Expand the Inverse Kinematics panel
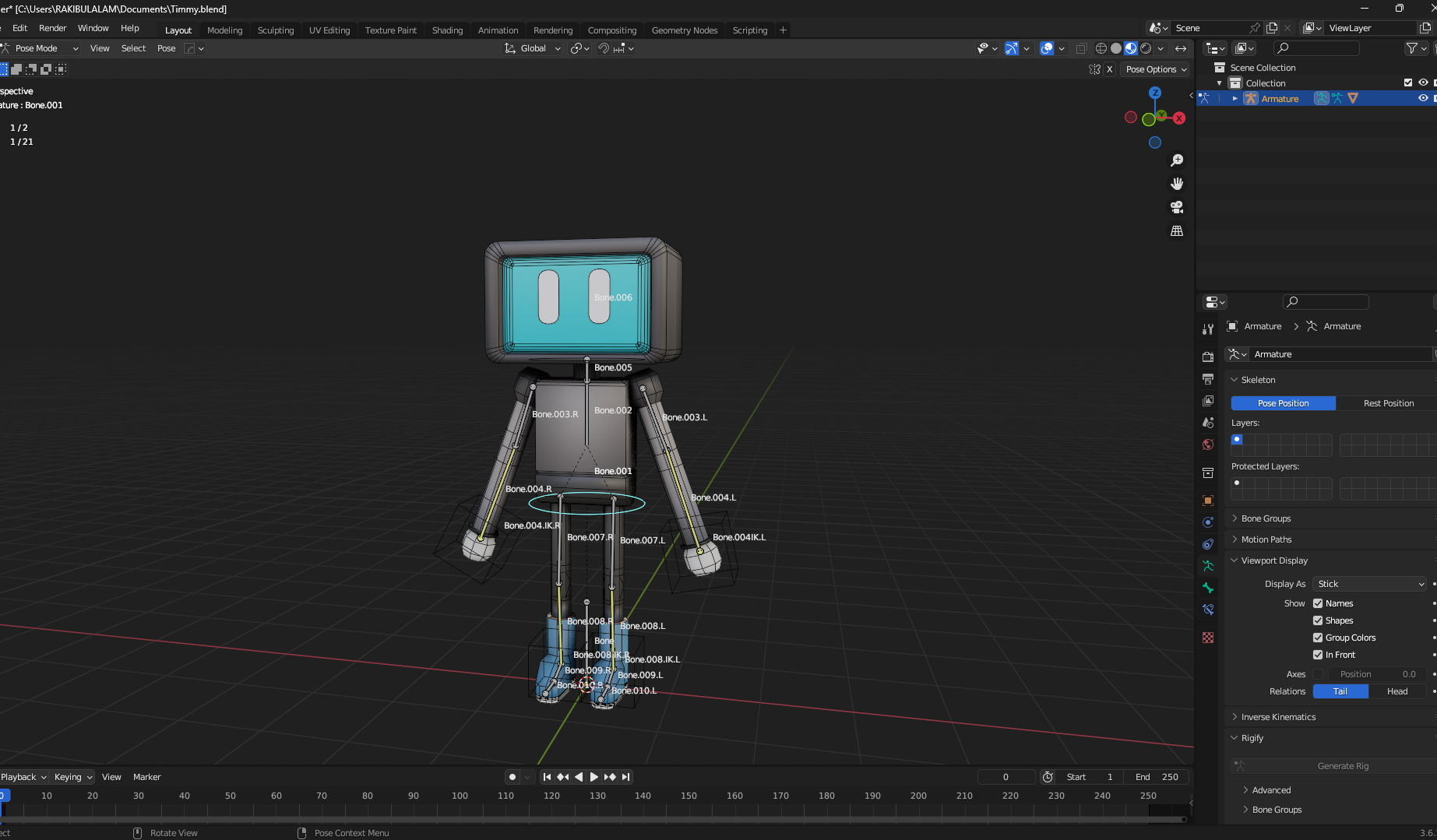 (1278, 717)
